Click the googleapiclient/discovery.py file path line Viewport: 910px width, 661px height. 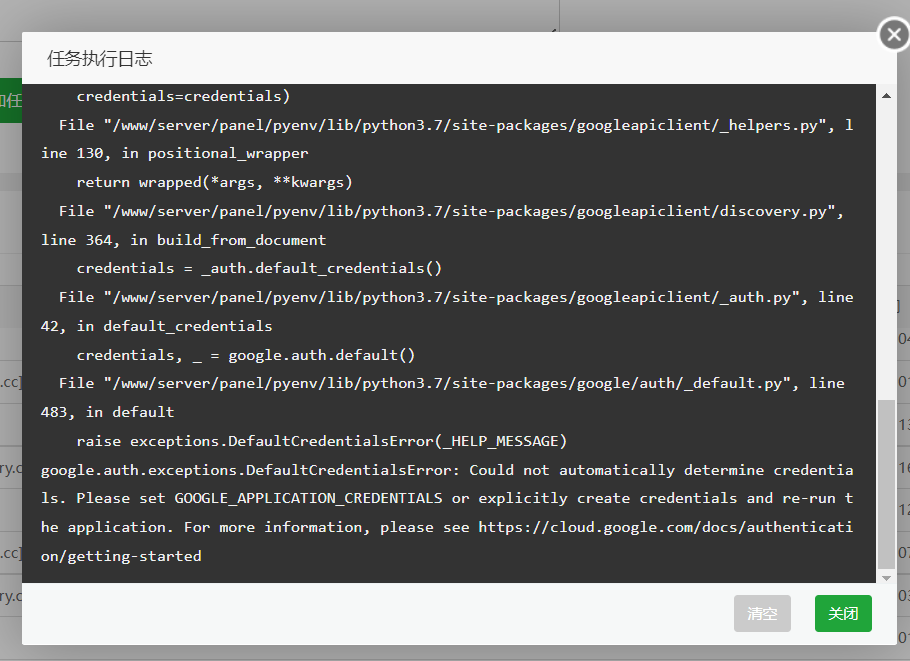451,211
